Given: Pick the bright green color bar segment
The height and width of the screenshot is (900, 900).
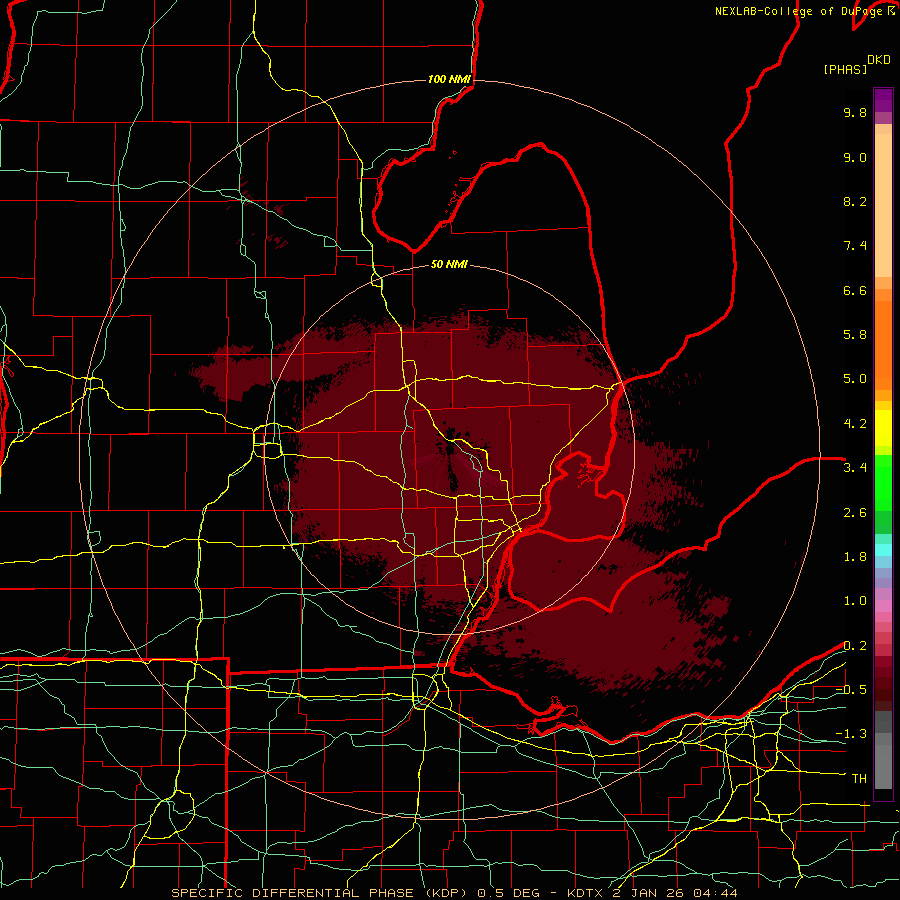Looking at the screenshot, I should 883,482.
